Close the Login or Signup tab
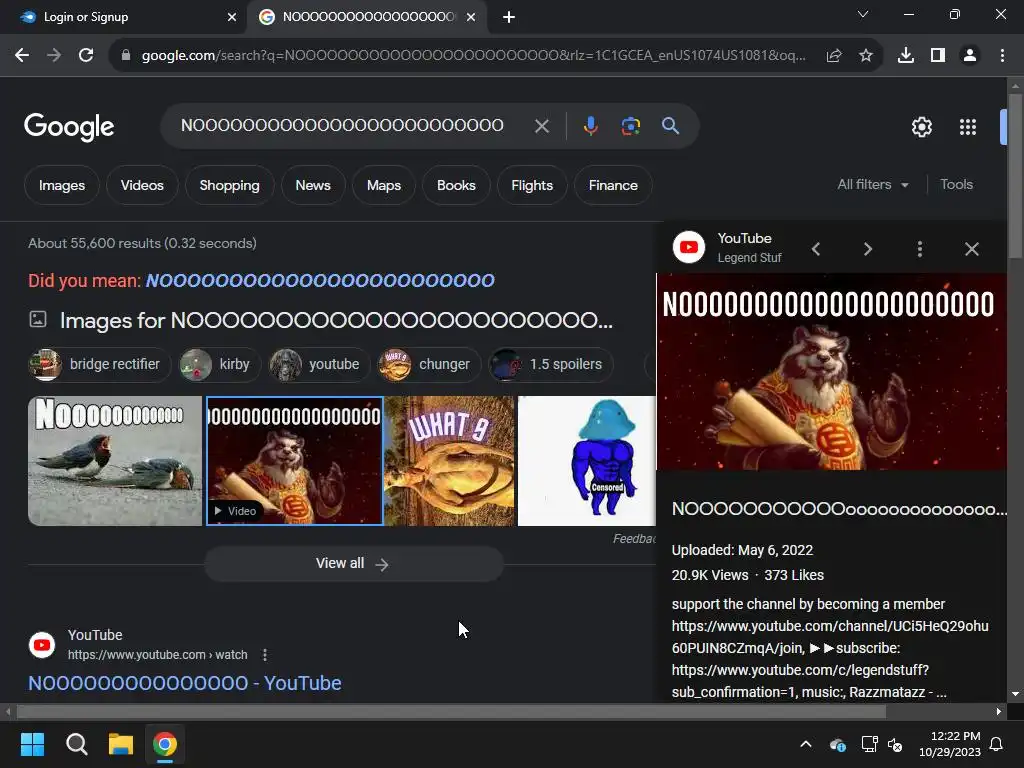This screenshot has width=1024, height=768. click(232, 17)
